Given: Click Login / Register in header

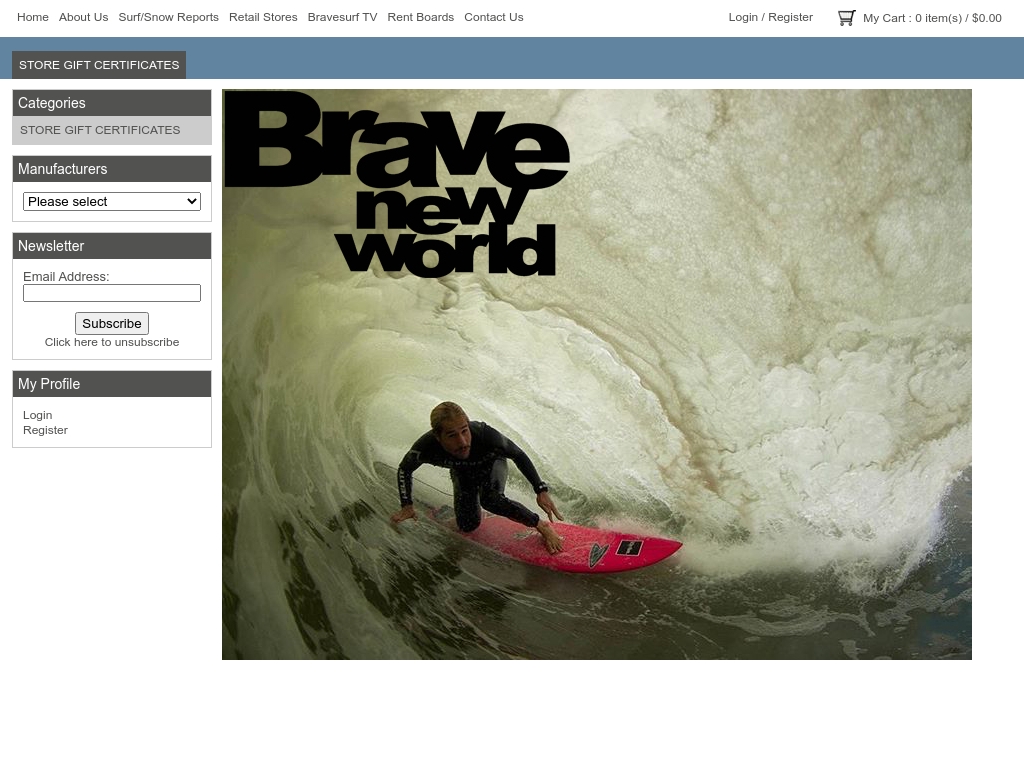Looking at the screenshot, I should point(771,17).
